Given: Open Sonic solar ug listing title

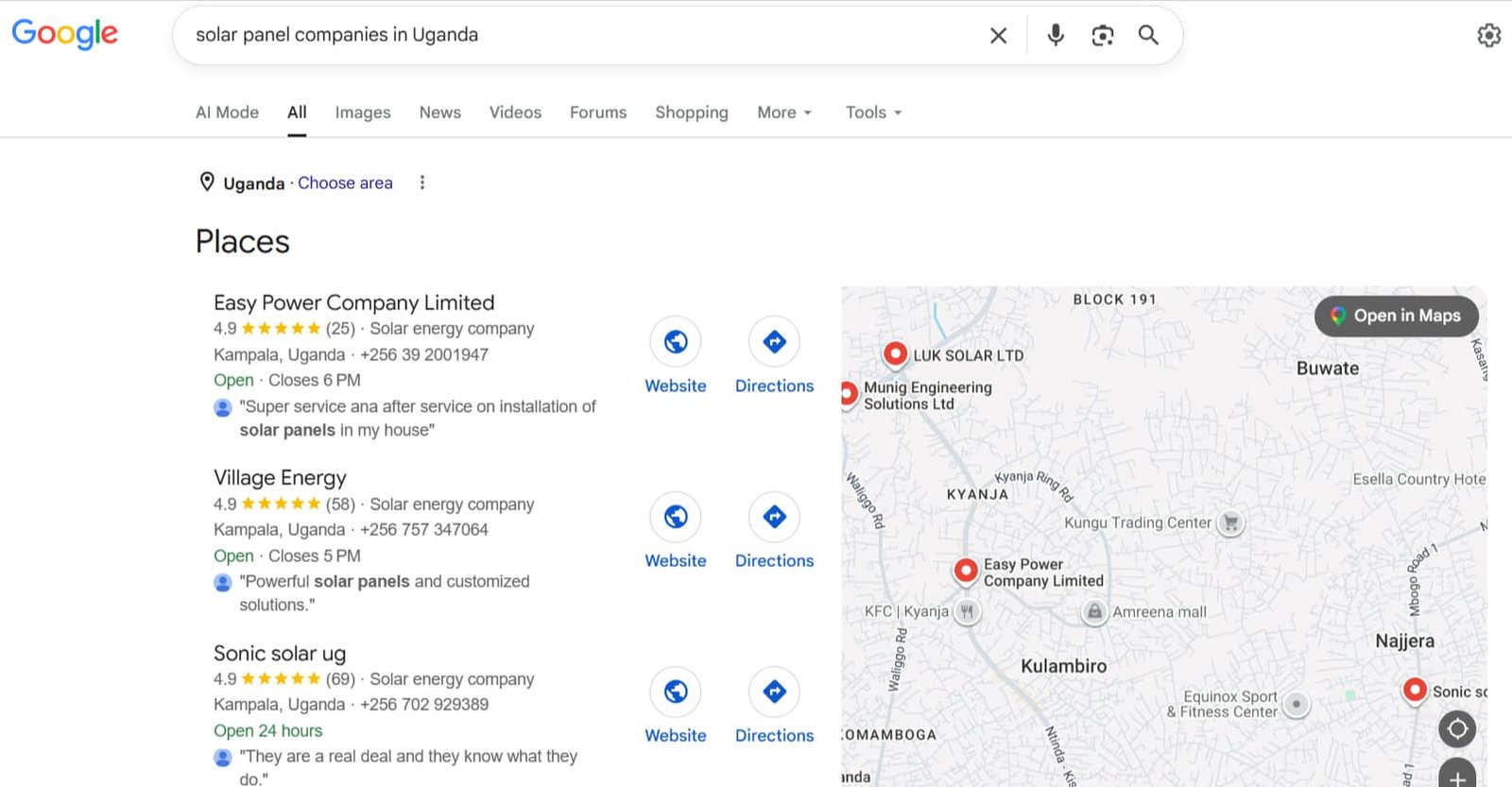Looking at the screenshot, I should click(280, 653).
